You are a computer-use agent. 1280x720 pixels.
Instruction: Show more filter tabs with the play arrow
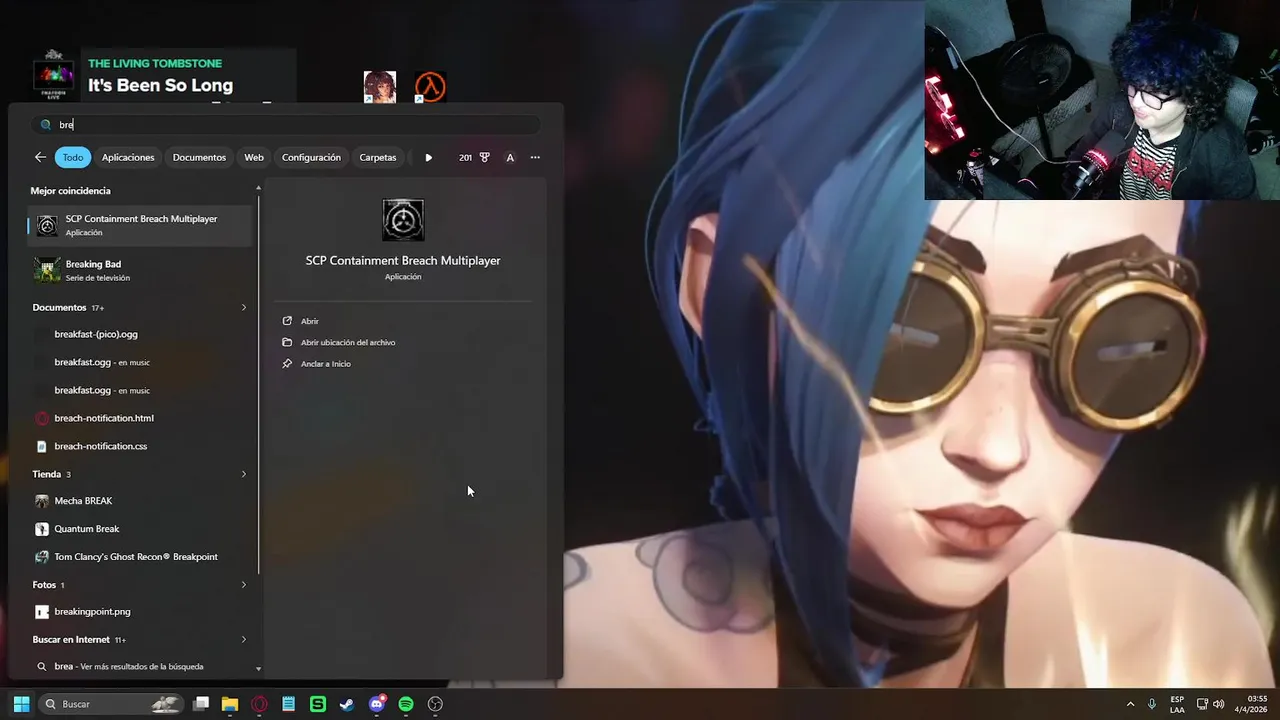click(x=428, y=157)
